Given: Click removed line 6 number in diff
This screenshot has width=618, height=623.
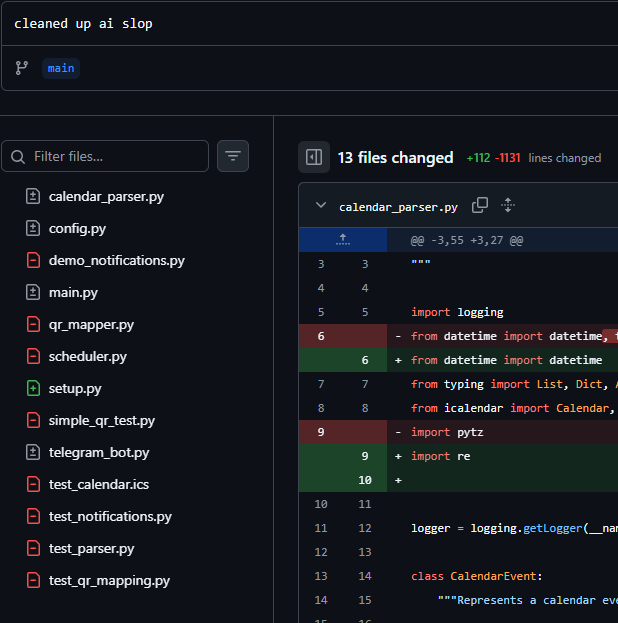Looking at the screenshot, I should [321, 336].
